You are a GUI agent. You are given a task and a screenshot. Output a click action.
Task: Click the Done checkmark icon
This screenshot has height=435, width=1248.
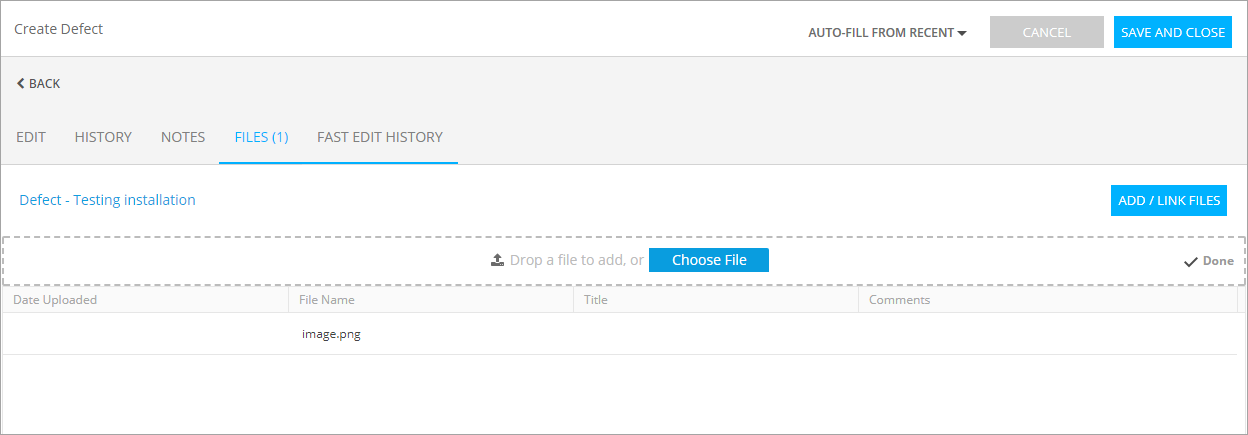pyautogui.click(x=1190, y=261)
